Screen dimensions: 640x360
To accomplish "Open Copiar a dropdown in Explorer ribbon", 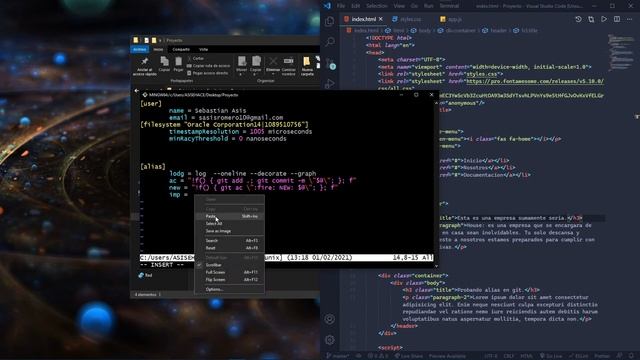I will tap(256, 66).
